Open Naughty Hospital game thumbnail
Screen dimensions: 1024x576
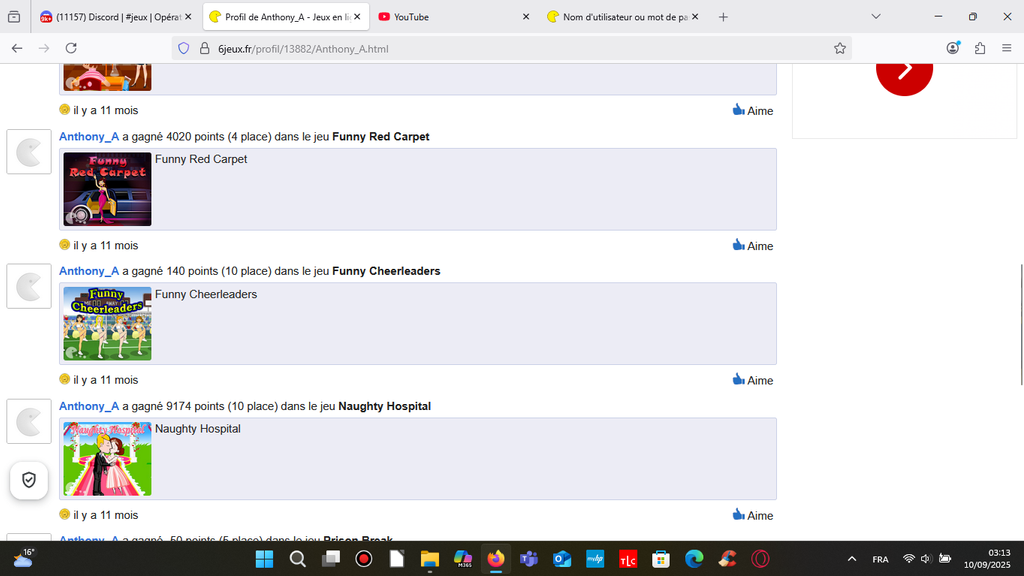107,458
